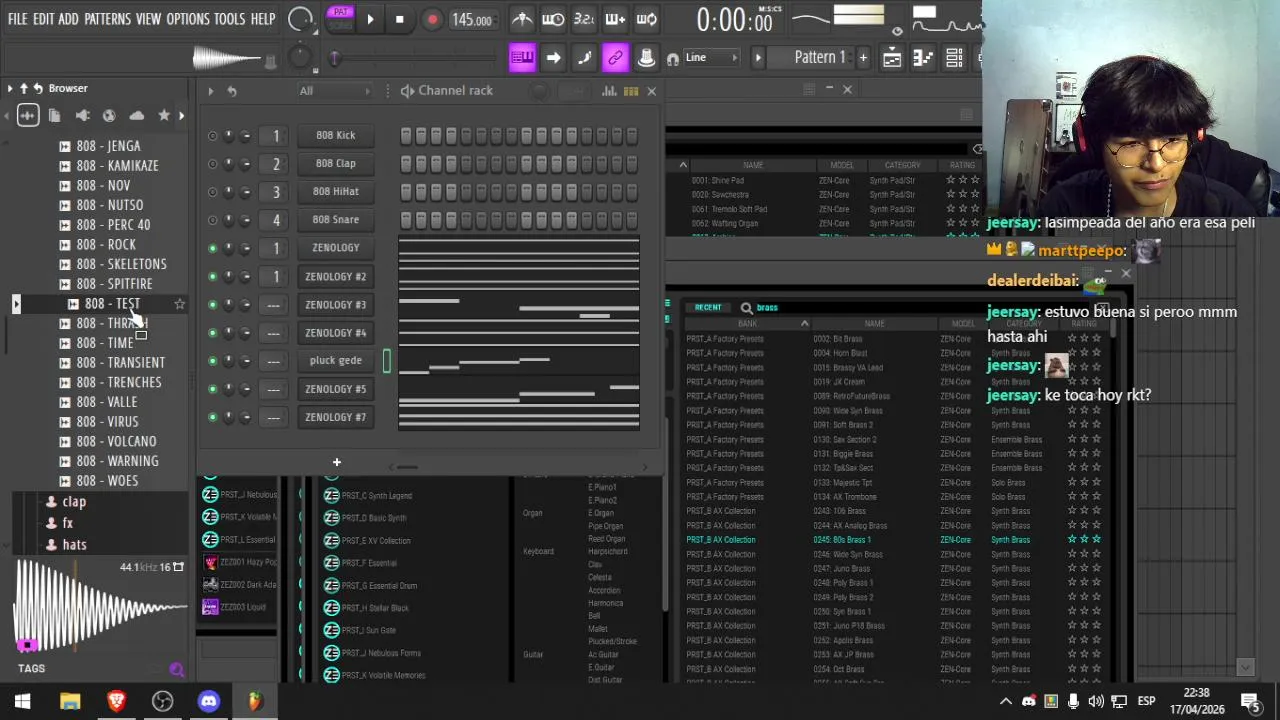Image resolution: width=1280 pixels, height=720 pixels.
Task: Click the song position slider handle
Action: pyautogui.click(x=335, y=58)
